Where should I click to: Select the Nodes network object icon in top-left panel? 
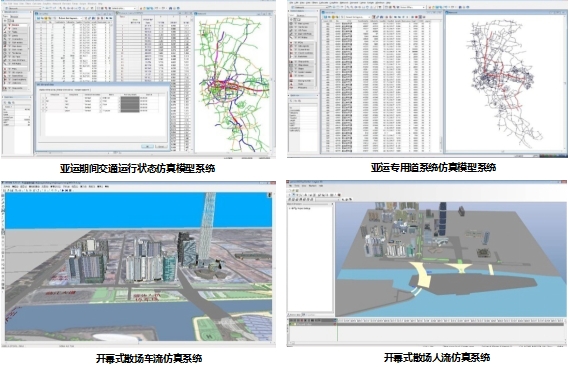pyautogui.click(x=5, y=25)
